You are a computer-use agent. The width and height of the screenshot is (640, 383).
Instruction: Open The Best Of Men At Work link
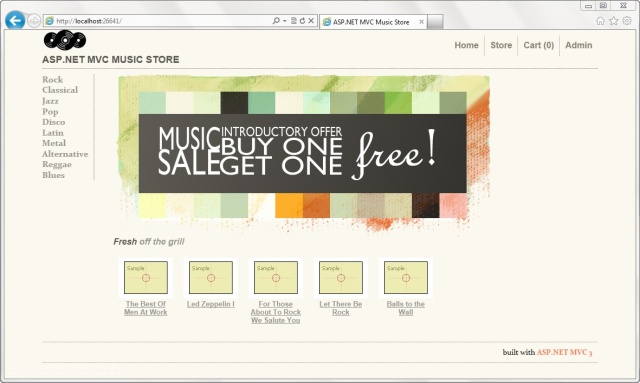(146, 308)
